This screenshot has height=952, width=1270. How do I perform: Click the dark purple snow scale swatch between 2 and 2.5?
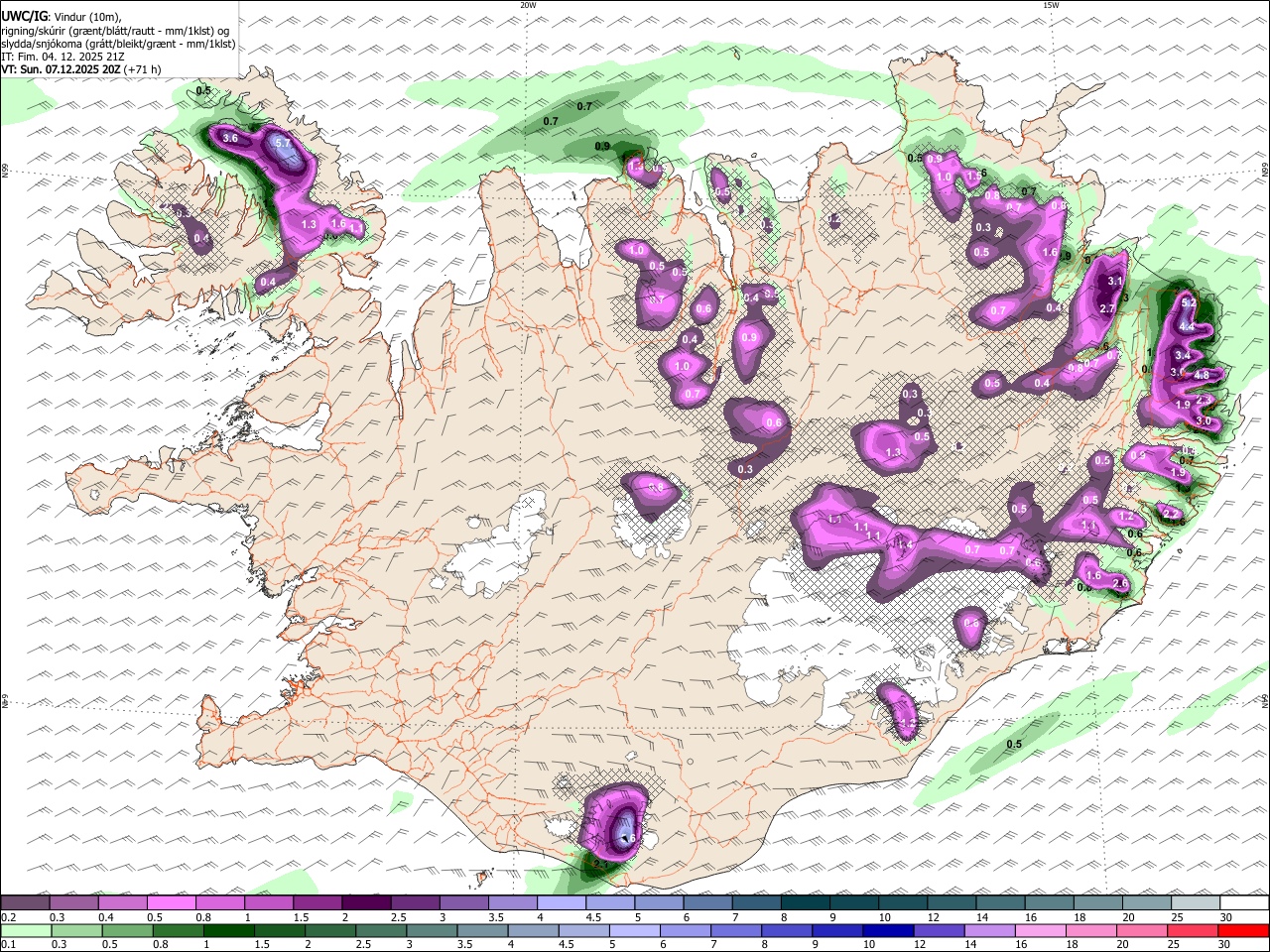pyautogui.click(x=365, y=903)
